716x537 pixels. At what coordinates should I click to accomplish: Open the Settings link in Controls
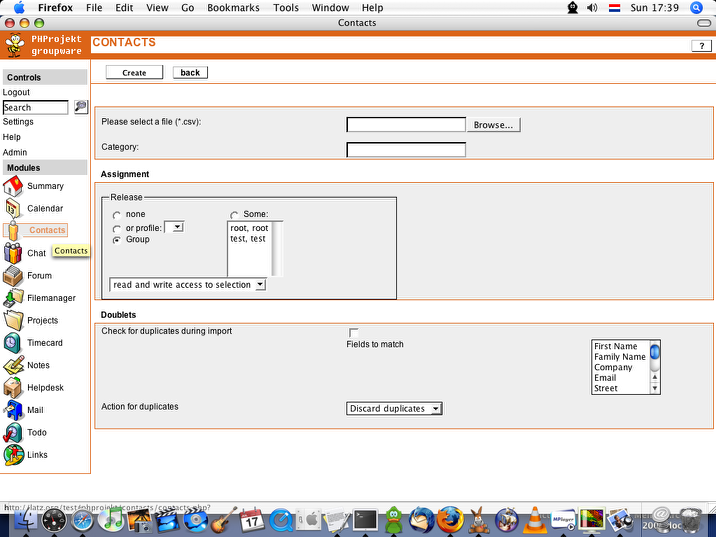pyautogui.click(x=18, y=122)
